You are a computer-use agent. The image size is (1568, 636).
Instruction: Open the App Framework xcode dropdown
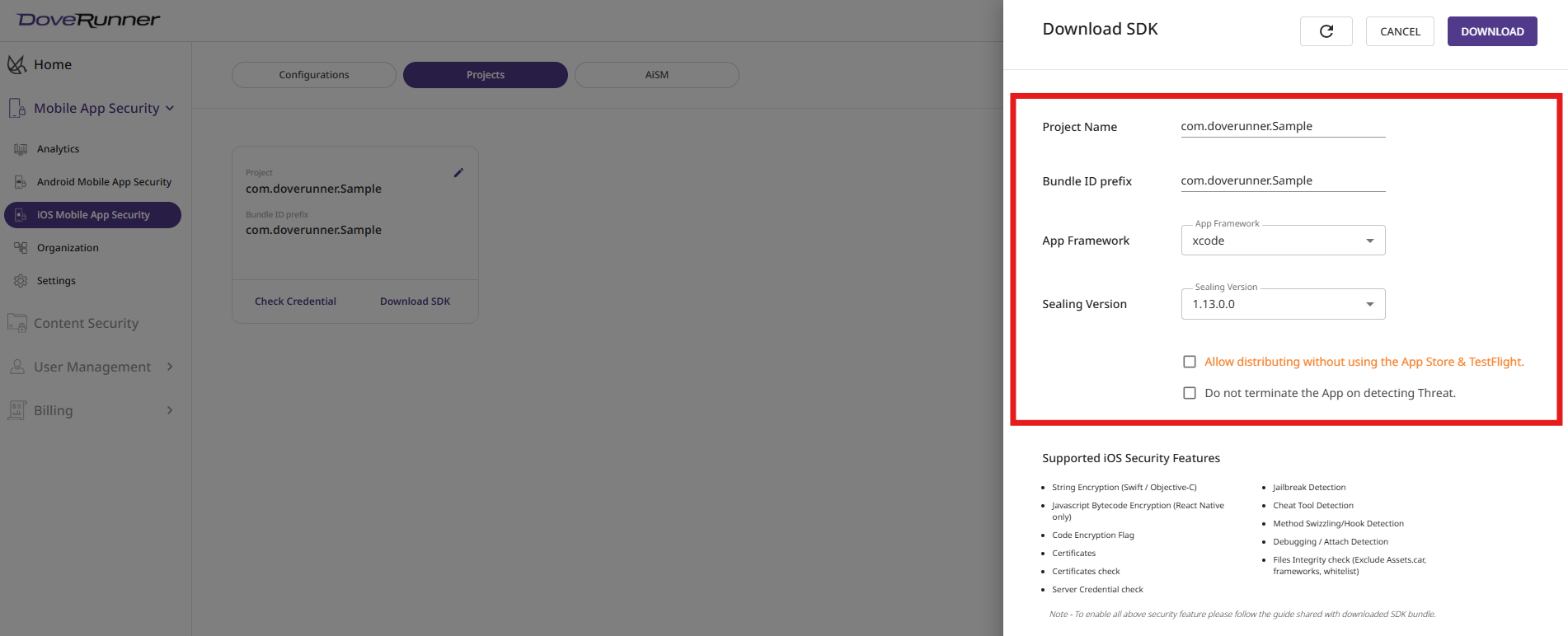1283,241
